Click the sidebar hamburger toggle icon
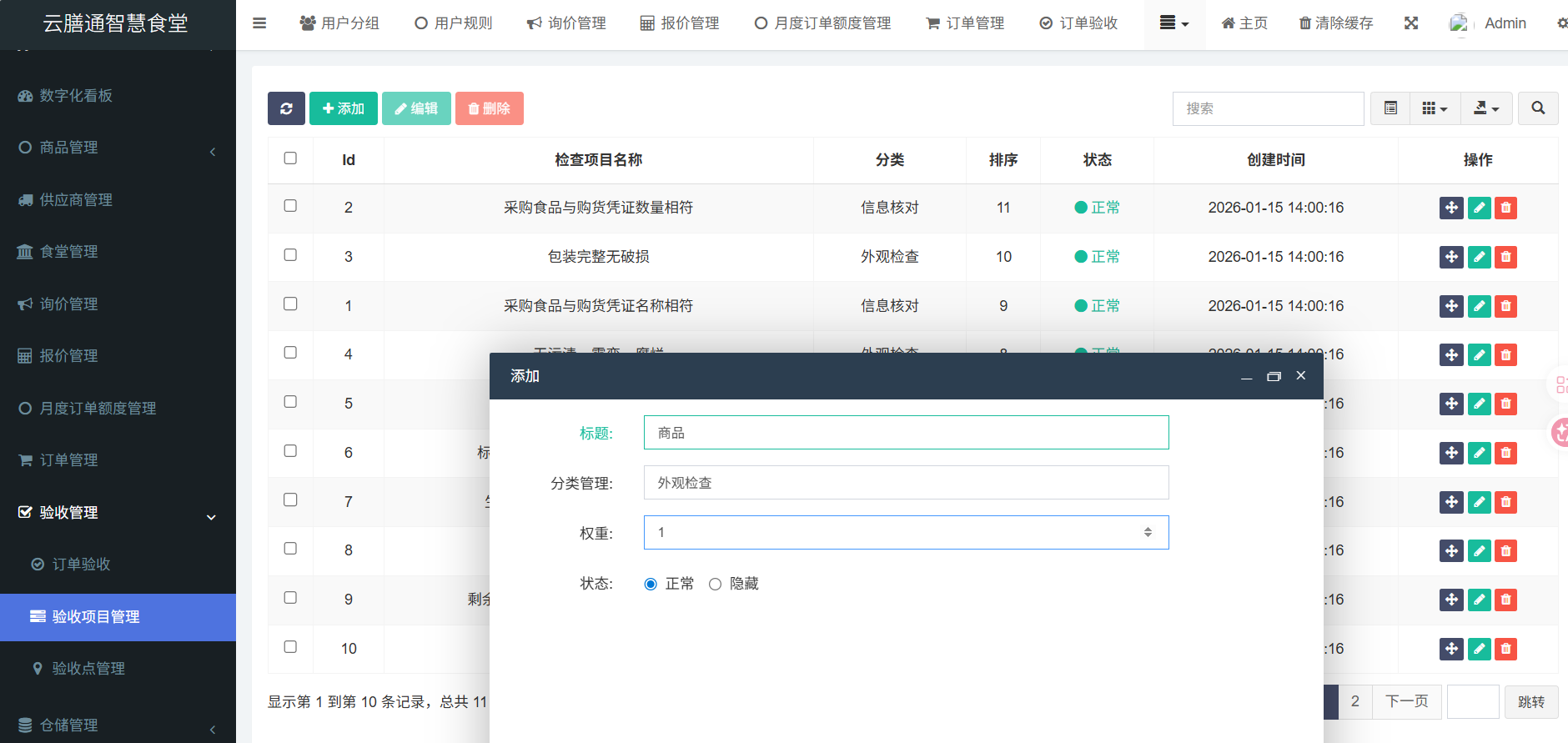The image size is (1568, 743). click(x=259, y=23)
